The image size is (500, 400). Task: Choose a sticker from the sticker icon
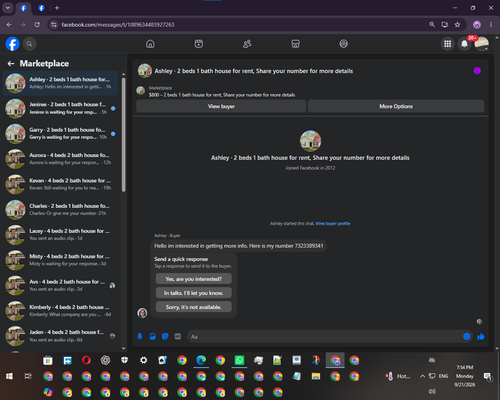pyautogui.click(x=165, y=336)
